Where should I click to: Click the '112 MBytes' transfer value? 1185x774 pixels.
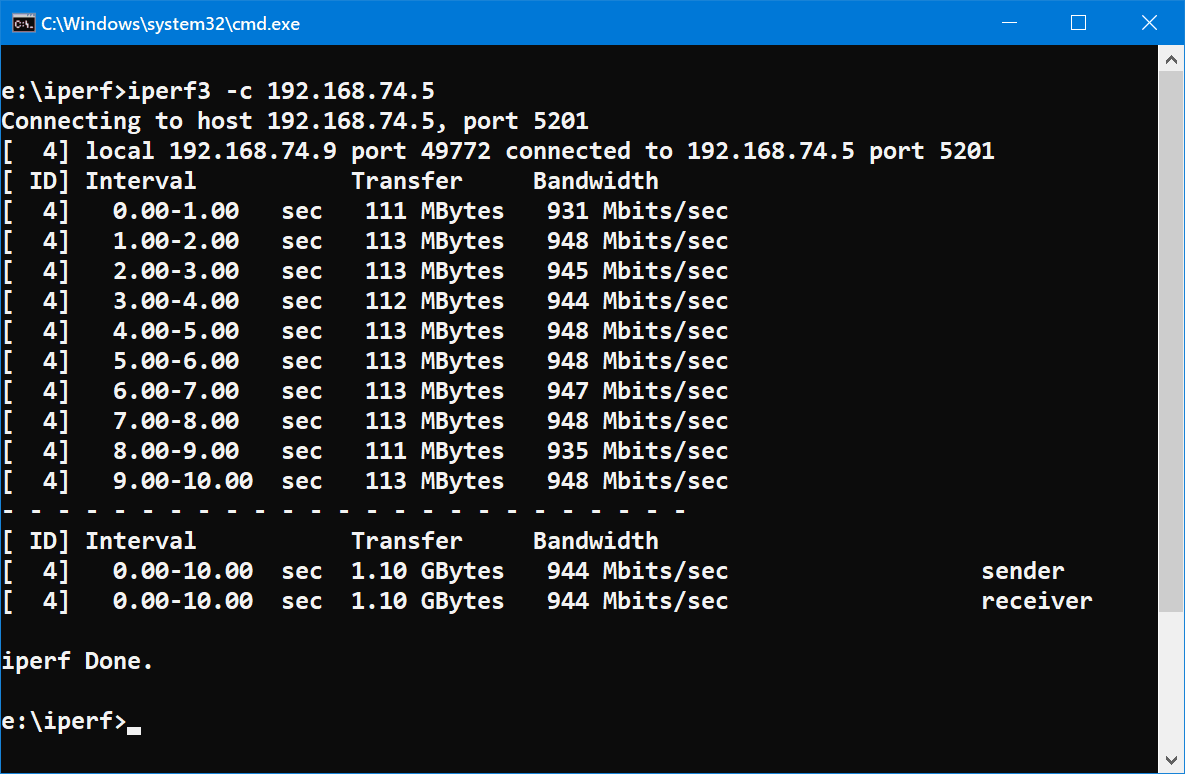tap(435, 301)
